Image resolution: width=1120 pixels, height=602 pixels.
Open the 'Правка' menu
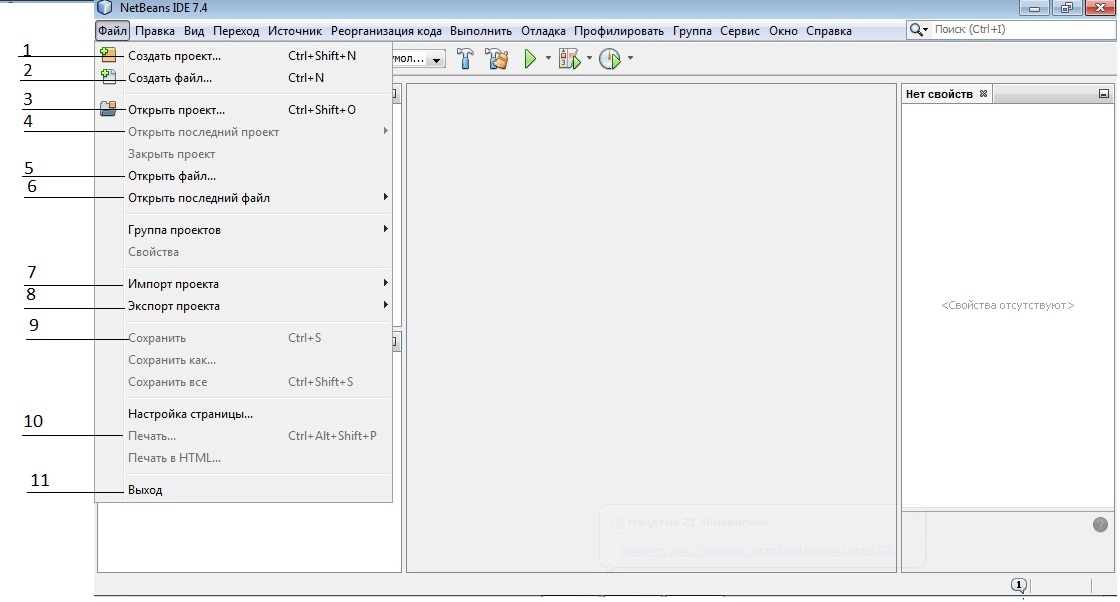154,31
